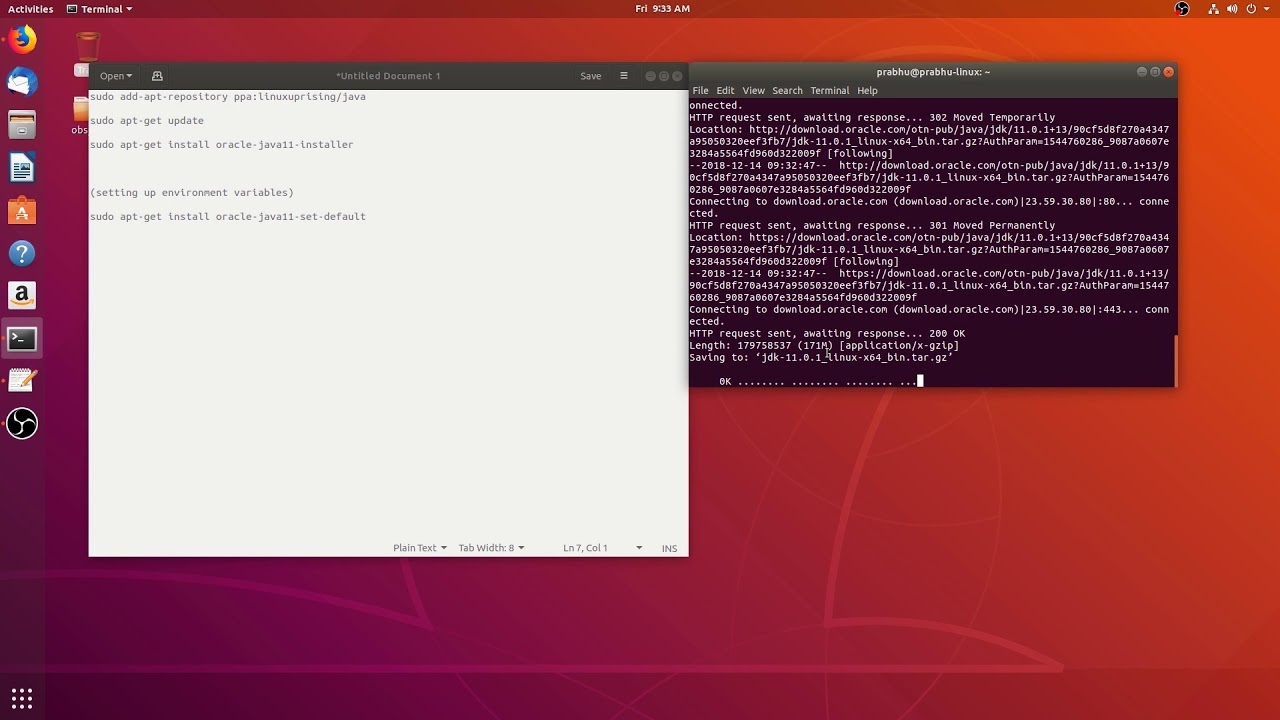Click the terminal window scrollbar
The image size is (1280, 720).
(x=1175, y=360)
